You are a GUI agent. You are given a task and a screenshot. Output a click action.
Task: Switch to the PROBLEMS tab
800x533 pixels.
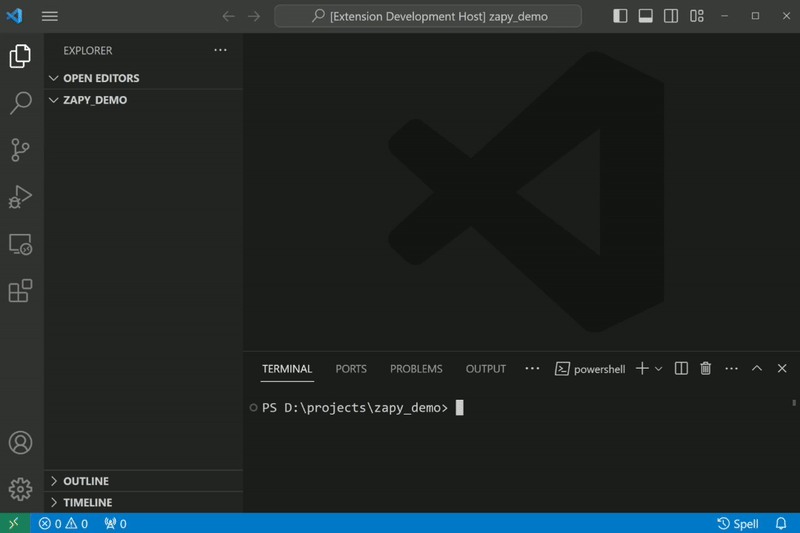click(x=416, y=369)
